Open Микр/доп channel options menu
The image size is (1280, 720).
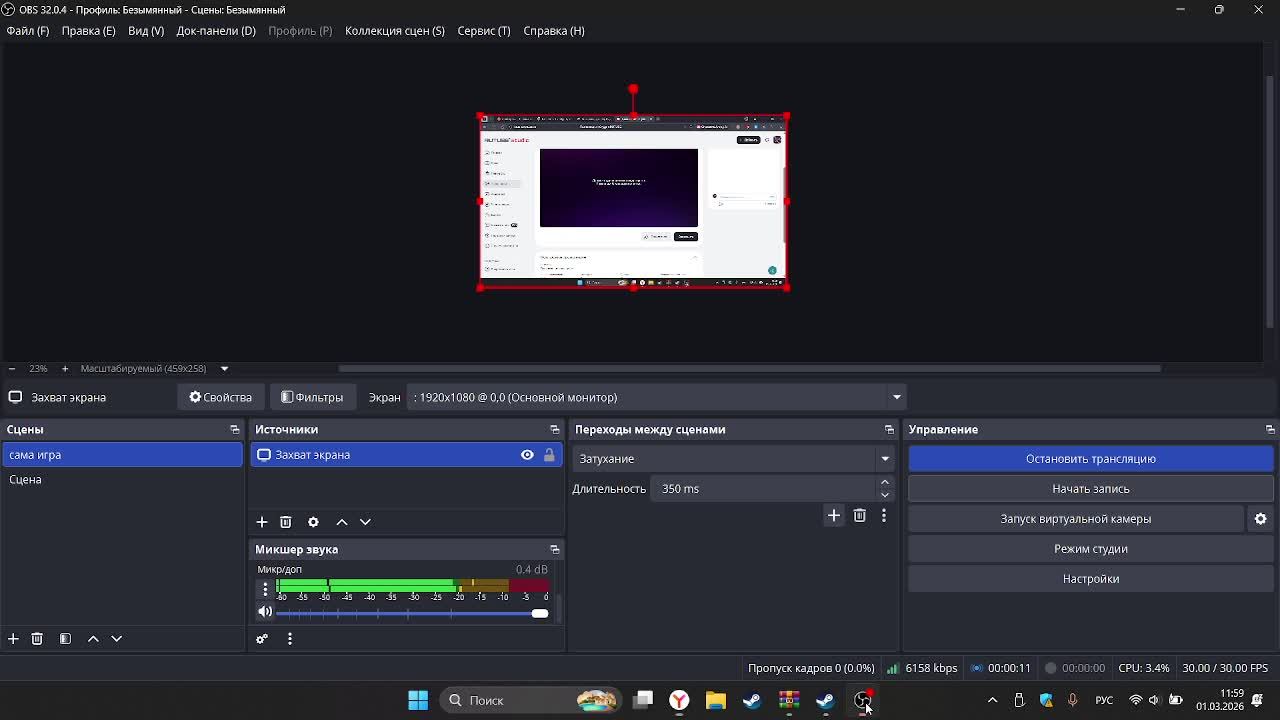coord(265,589)
